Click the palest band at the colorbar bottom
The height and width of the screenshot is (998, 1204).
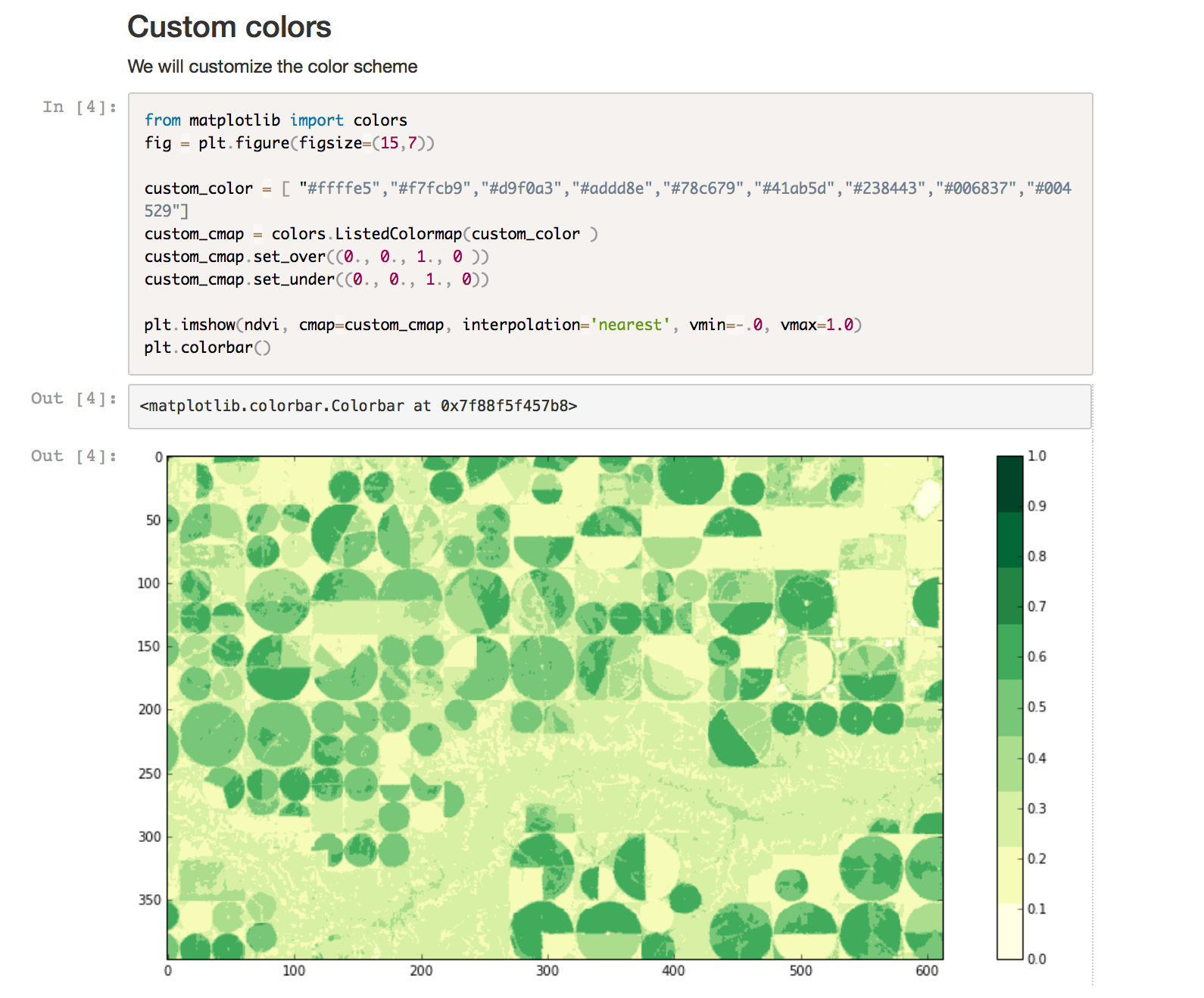pyautogui.click(x=1009, y=931)
